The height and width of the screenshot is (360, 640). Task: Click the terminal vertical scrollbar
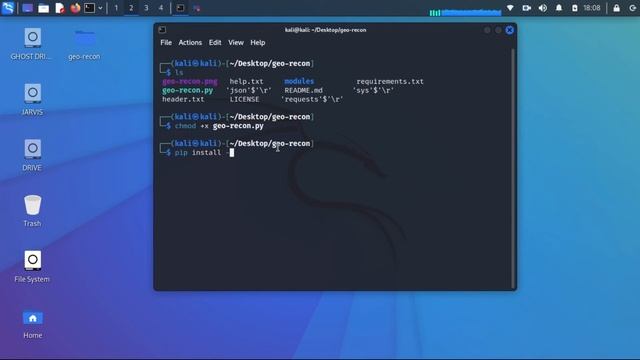coord(513,169)
